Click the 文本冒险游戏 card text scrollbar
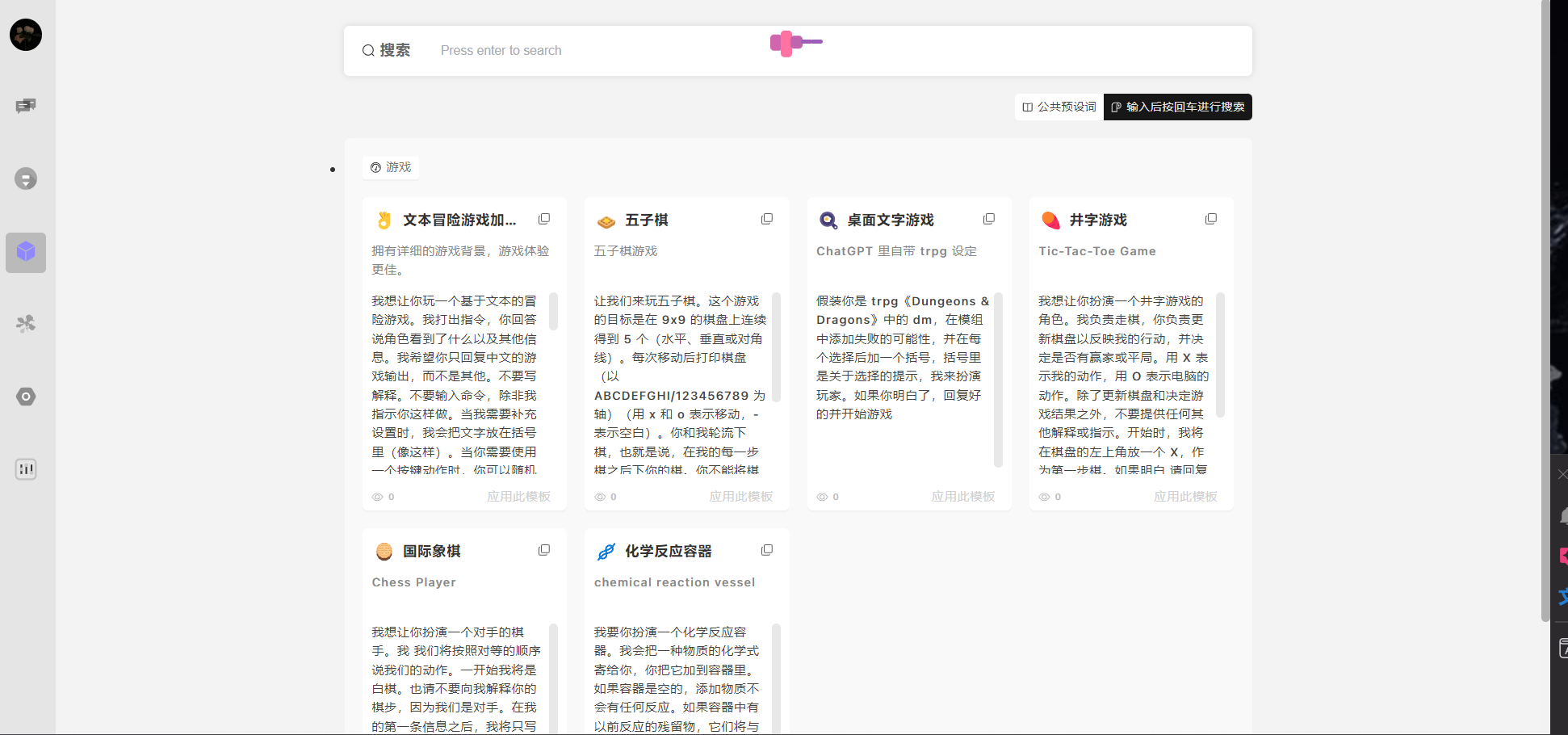The height and width of the screenshot is (735, 1568). [x=554, y=312]
